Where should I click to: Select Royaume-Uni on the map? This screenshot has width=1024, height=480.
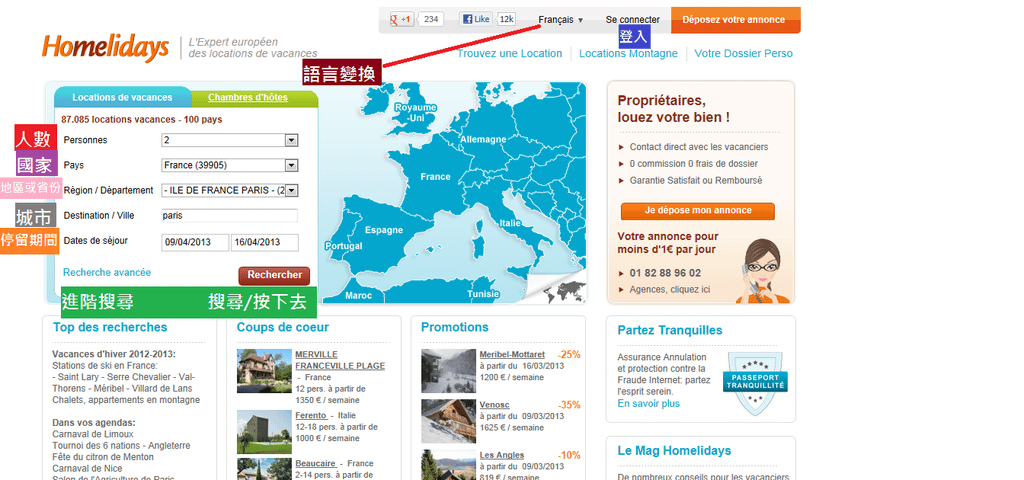click(x=415, y=112)
